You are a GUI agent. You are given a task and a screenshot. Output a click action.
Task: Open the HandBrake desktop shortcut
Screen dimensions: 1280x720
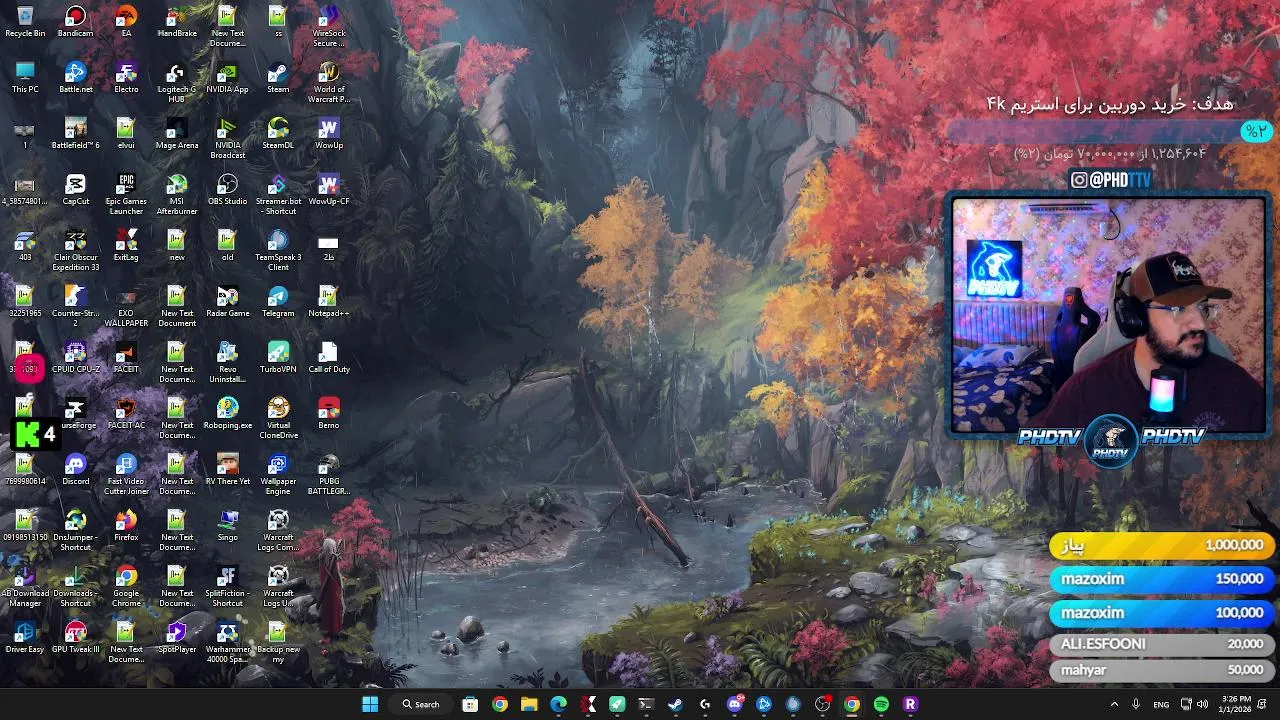pyautogui.click(x=177, y=22)
